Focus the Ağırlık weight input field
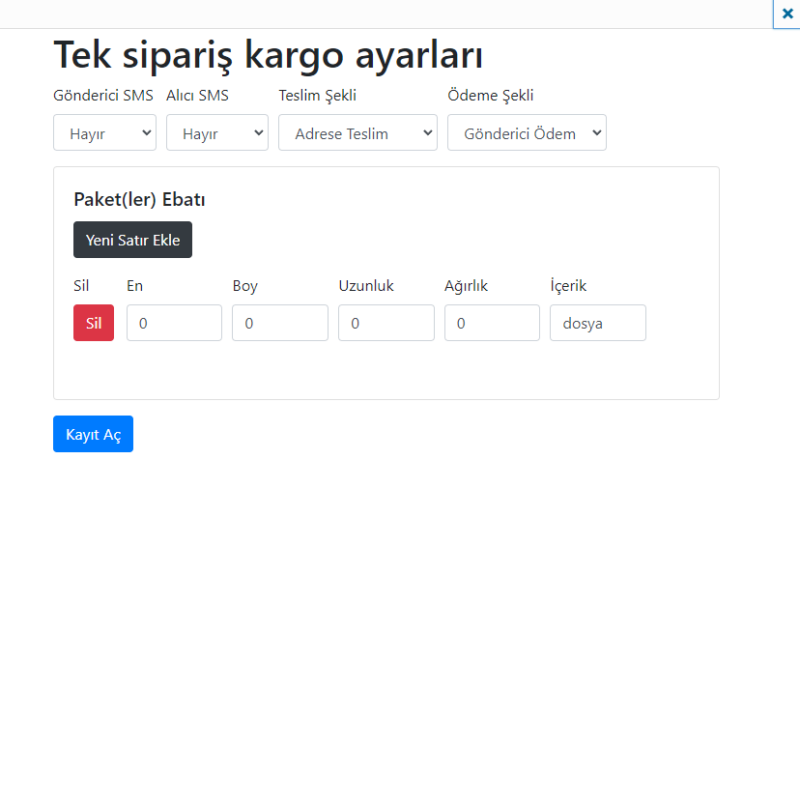 coord(492,323)
